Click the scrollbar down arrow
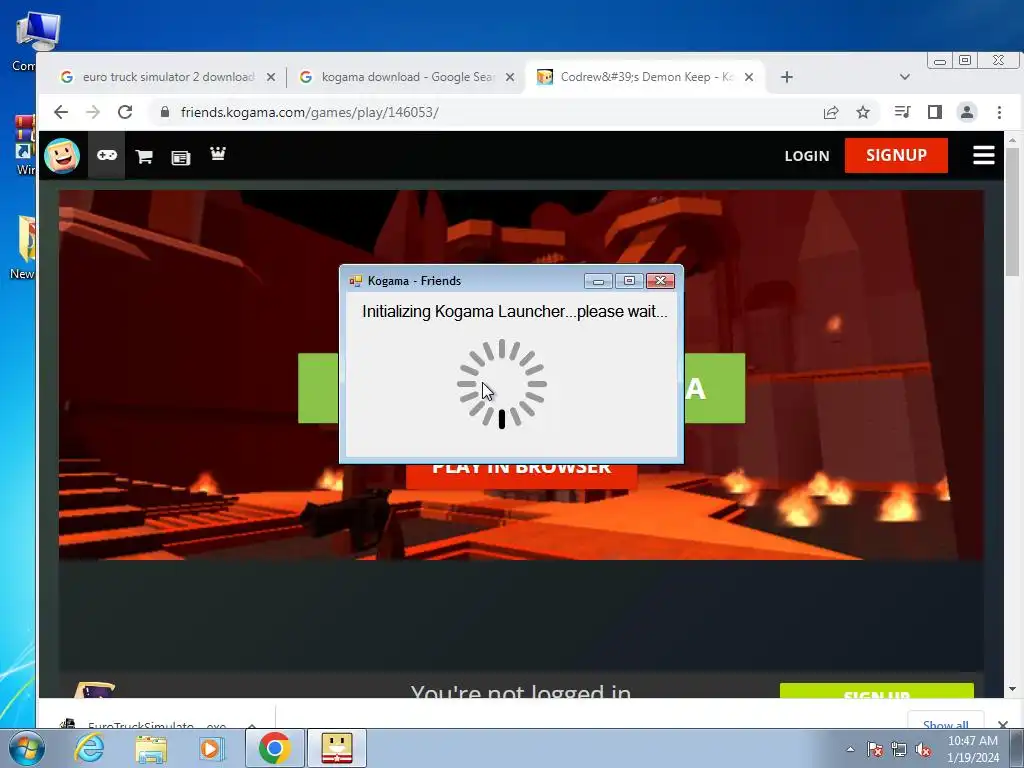 tap(1012, 689)
